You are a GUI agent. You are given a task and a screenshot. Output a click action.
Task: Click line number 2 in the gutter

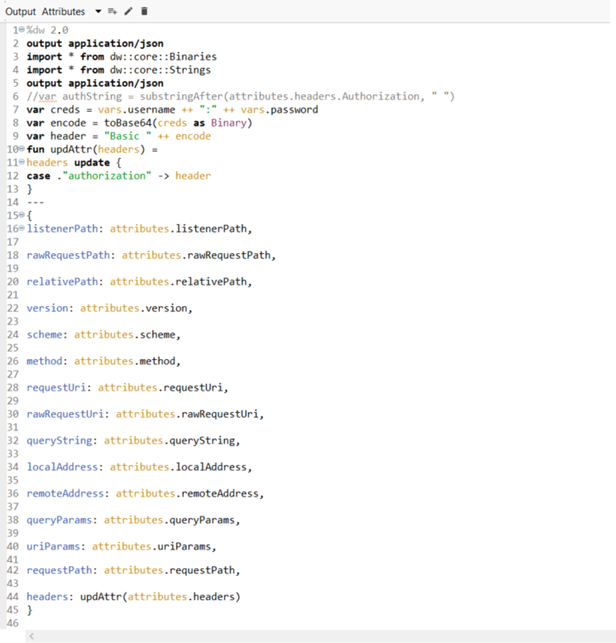(16, 43)
